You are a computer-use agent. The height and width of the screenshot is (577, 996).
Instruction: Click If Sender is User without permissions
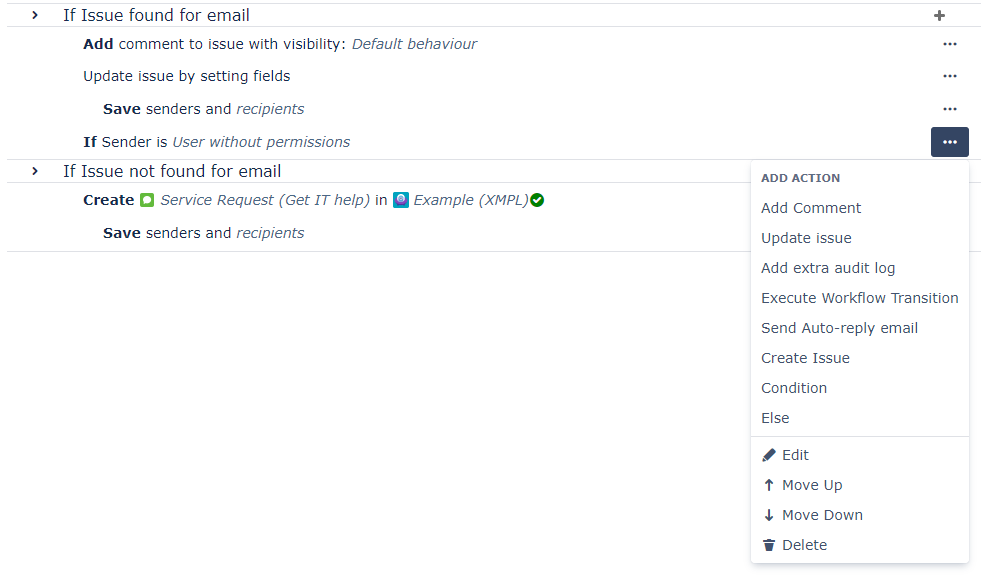(217, 142)
